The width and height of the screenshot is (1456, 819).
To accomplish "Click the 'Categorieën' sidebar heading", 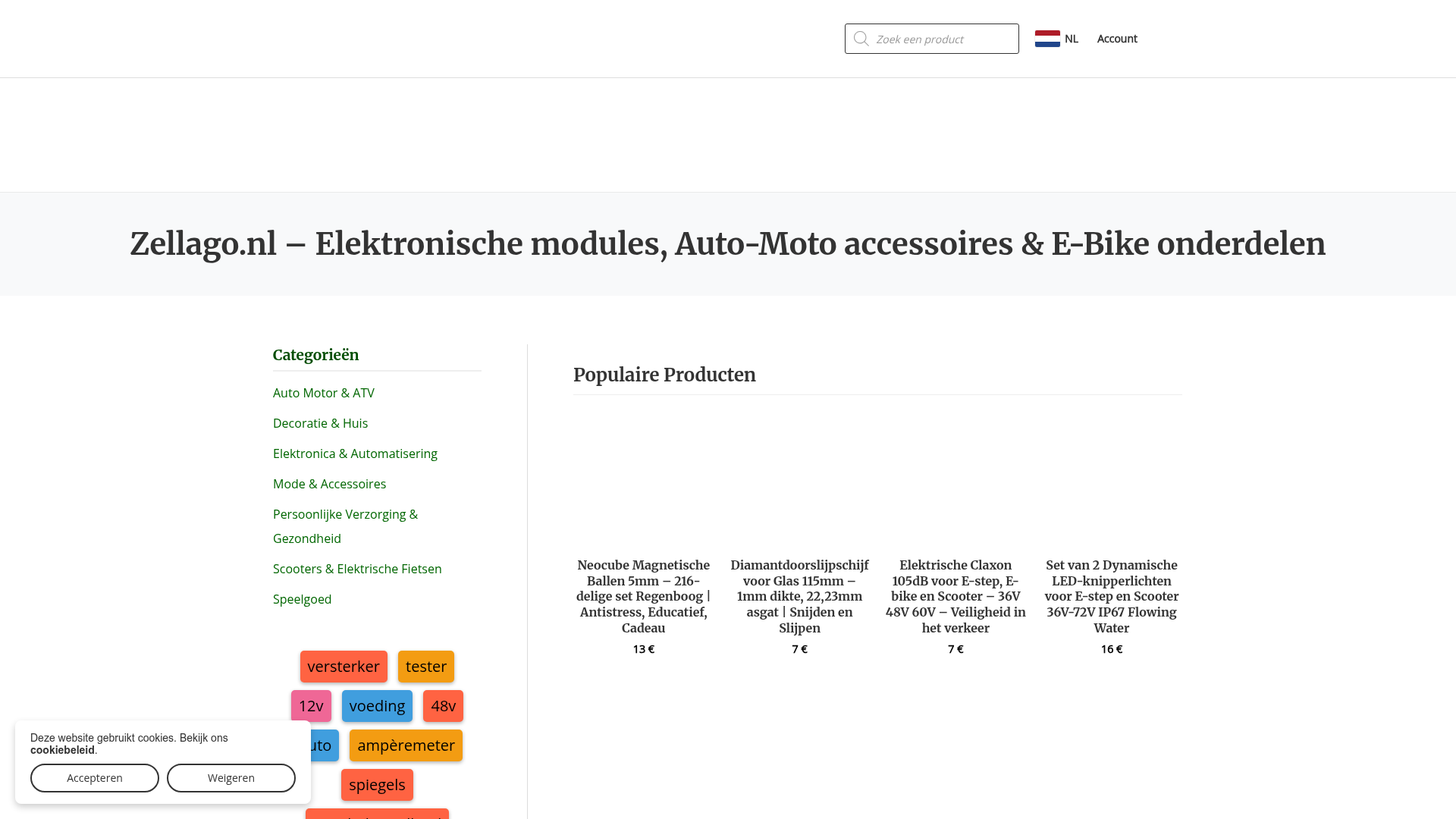I will coord(315,355).
